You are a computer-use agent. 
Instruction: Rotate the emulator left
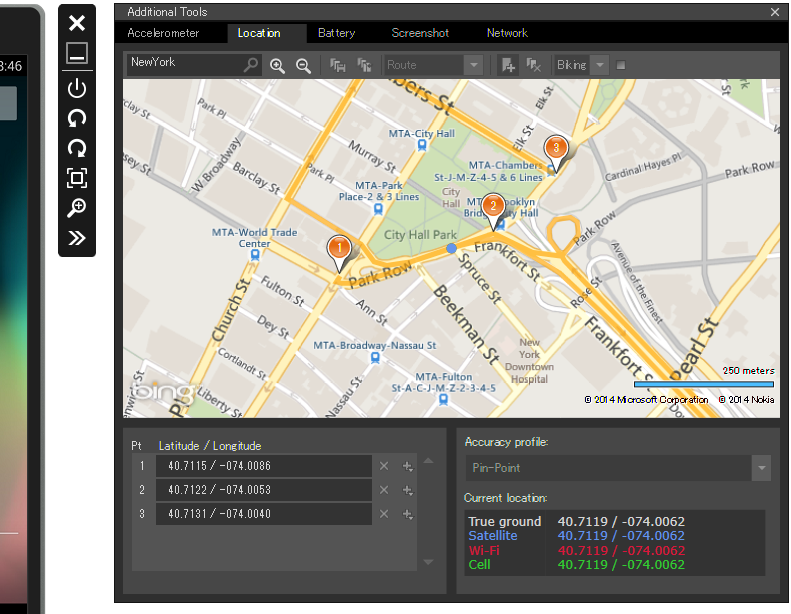(77, 118)
